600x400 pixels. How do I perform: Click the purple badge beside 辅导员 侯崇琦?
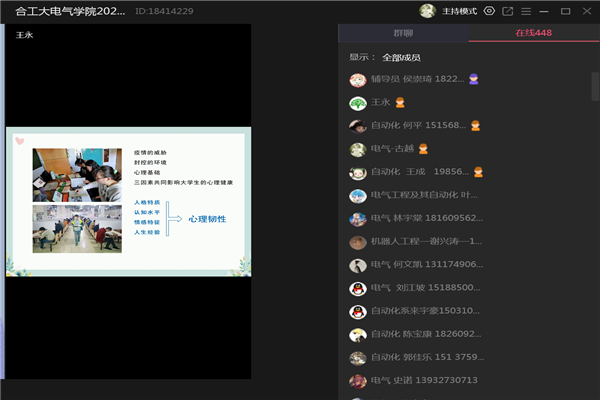click(x=475, y=79)
